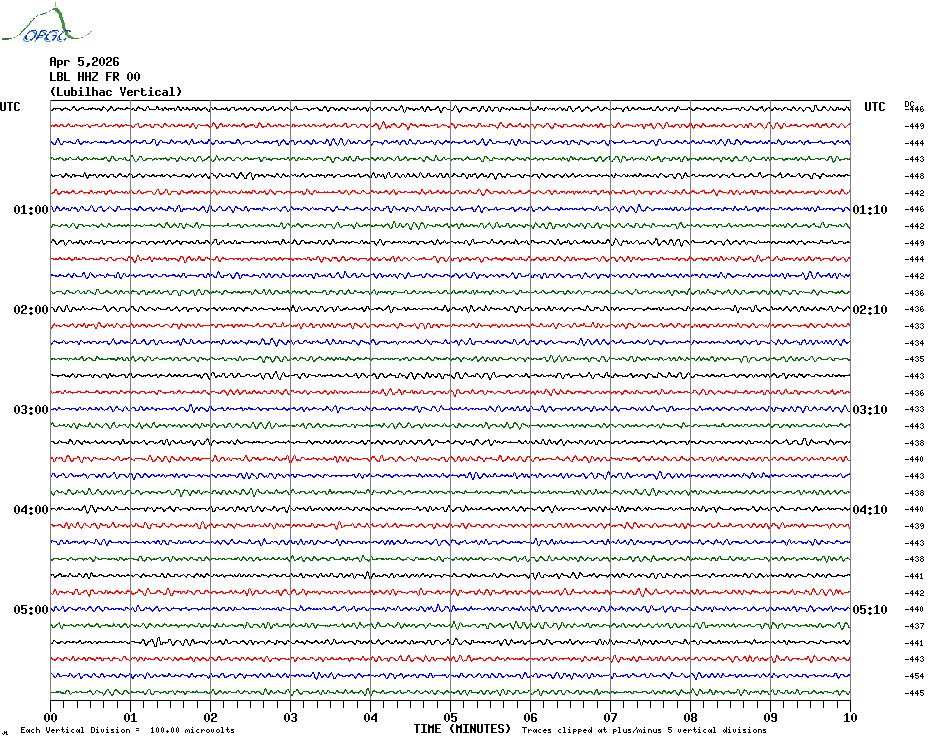Select the 01:00 time label on left
The height and width of the screenshot is (744, 930).
(31, 210)
